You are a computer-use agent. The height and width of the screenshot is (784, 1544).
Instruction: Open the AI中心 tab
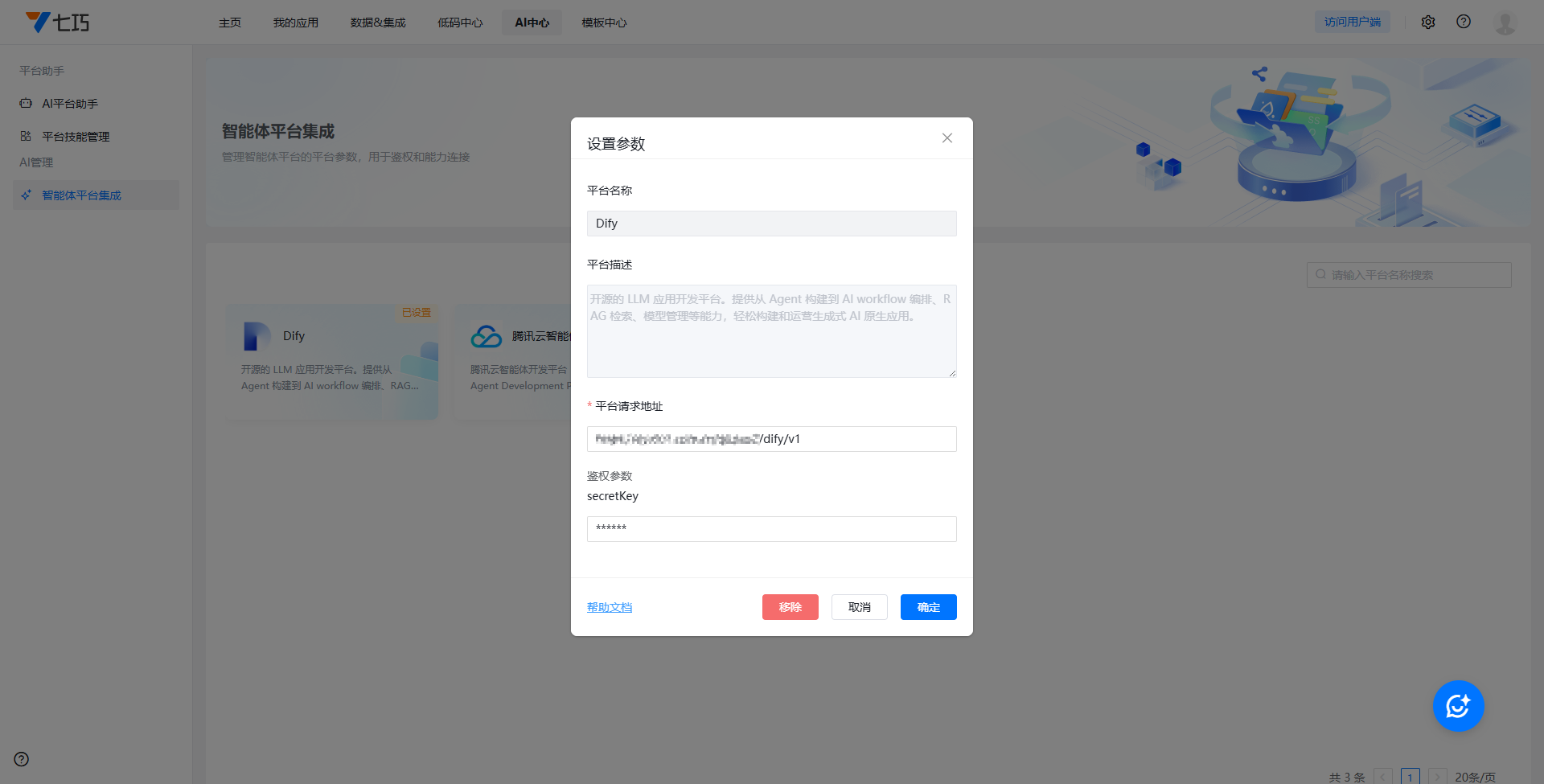532,23
